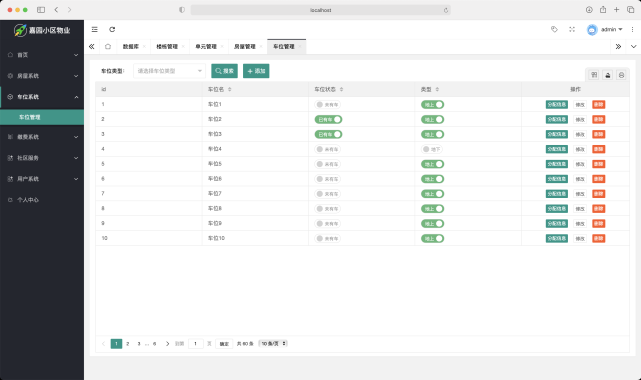Click the green 搜索 button

(x=224, y=71)
